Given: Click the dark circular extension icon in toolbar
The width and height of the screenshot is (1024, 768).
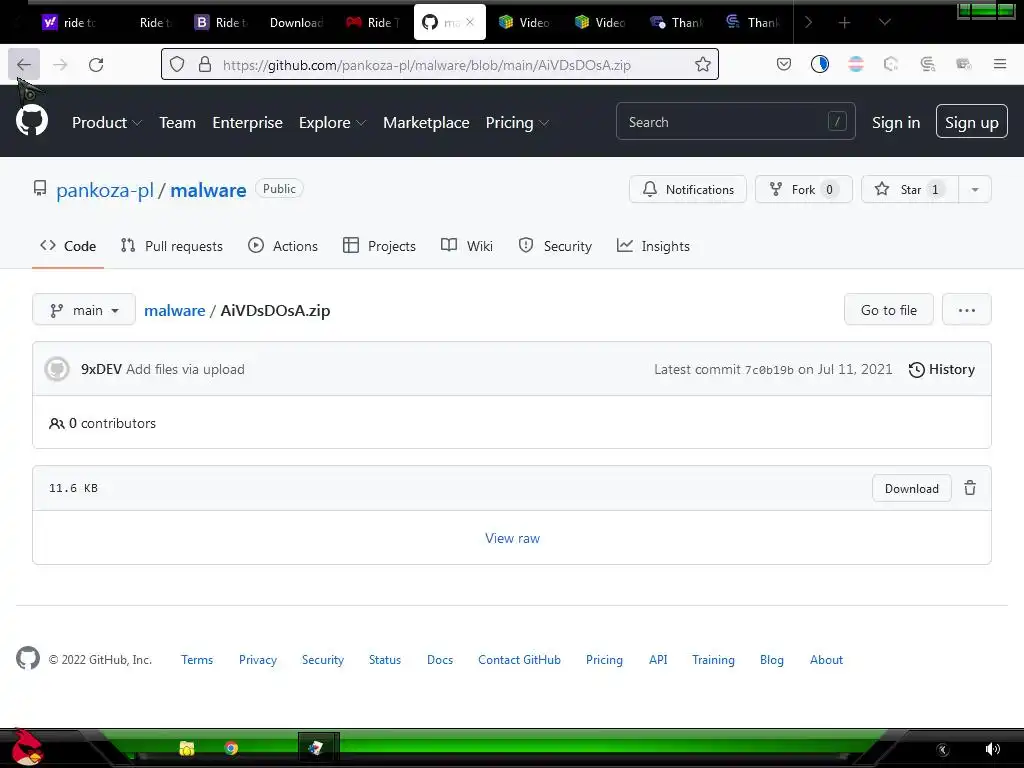Looking at the screenshot, I should (x=820, y=64).
